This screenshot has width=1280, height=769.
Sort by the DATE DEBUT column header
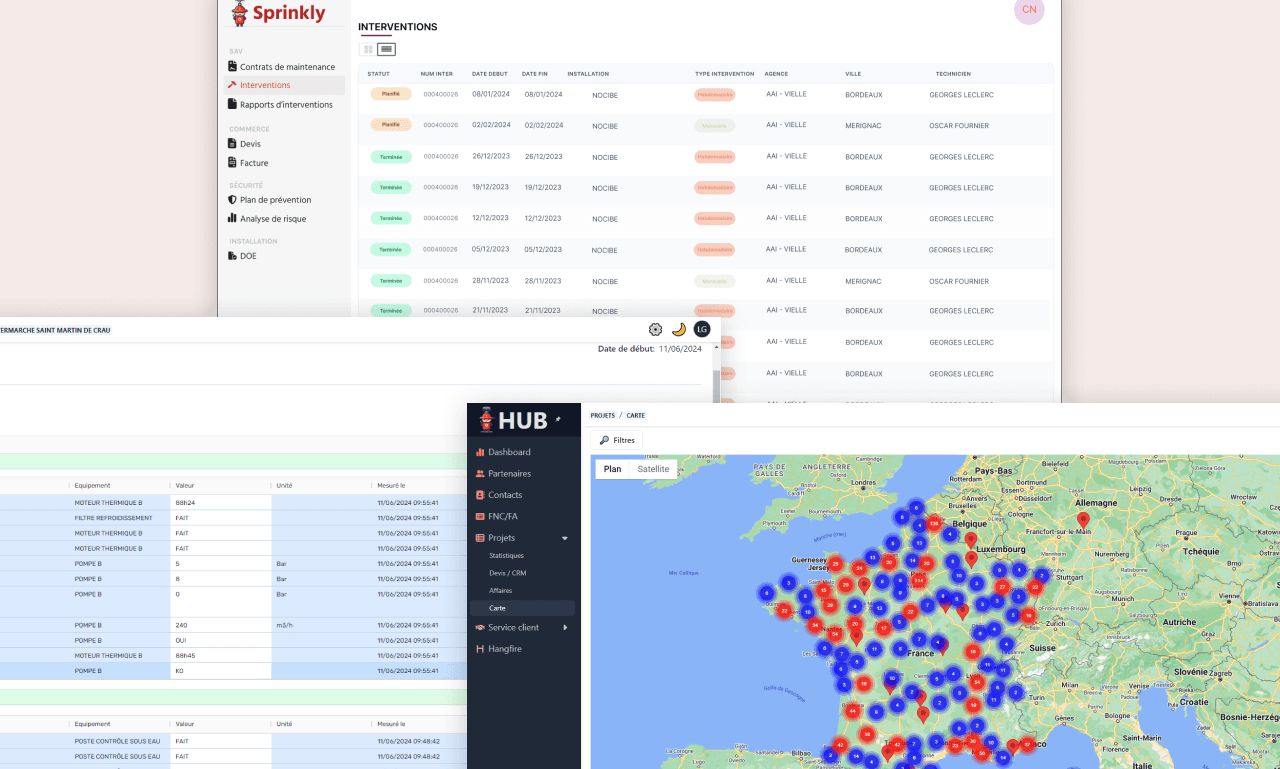490,74
